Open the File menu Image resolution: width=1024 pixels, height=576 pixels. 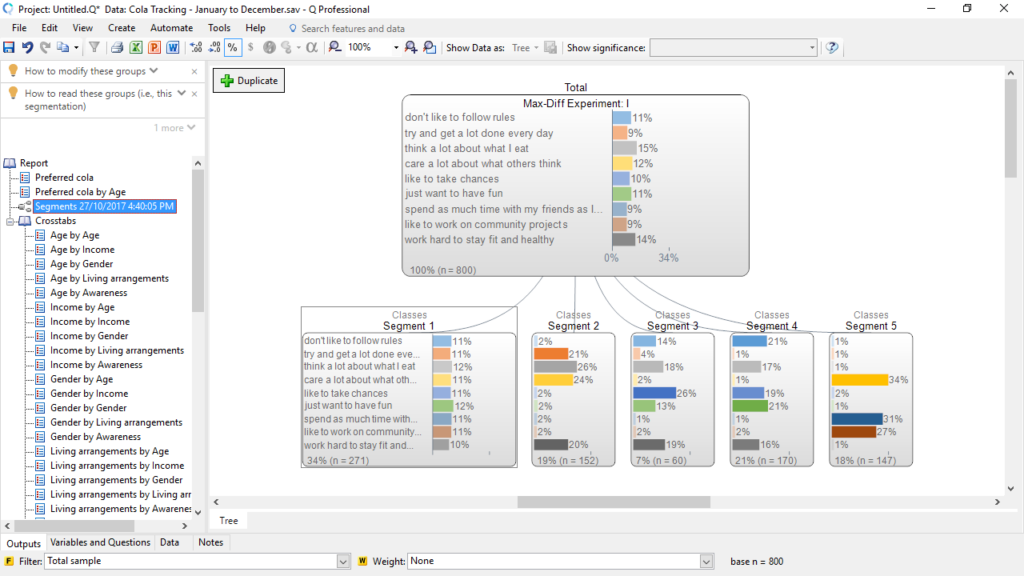[20, 28]
